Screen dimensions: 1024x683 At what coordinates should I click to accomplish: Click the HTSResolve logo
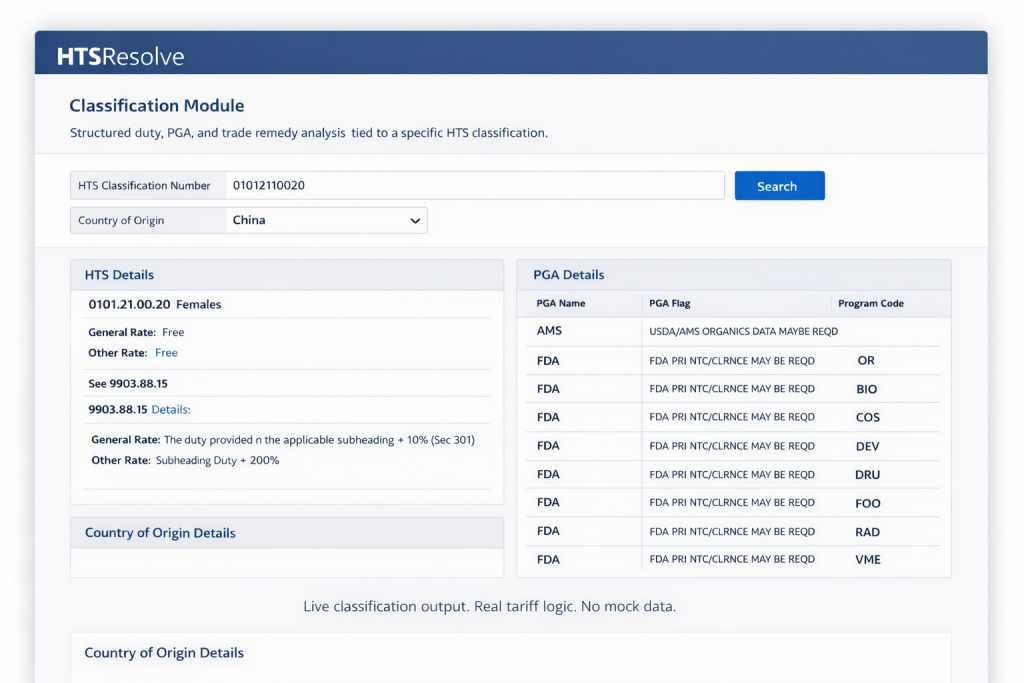(x=121, y=56)
